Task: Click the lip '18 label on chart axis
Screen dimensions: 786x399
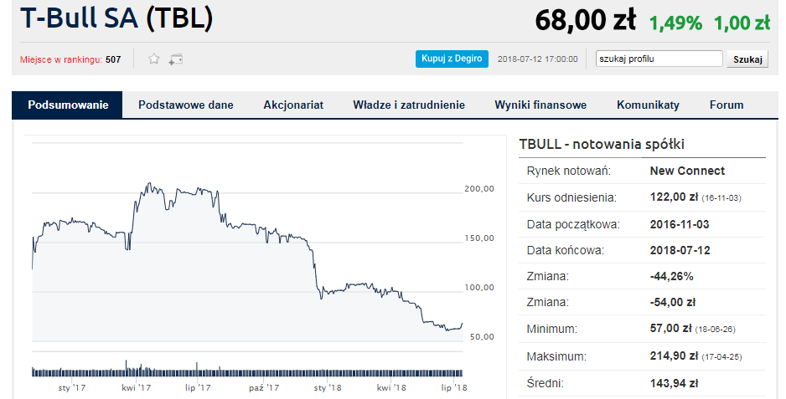Action: point(454,388)
